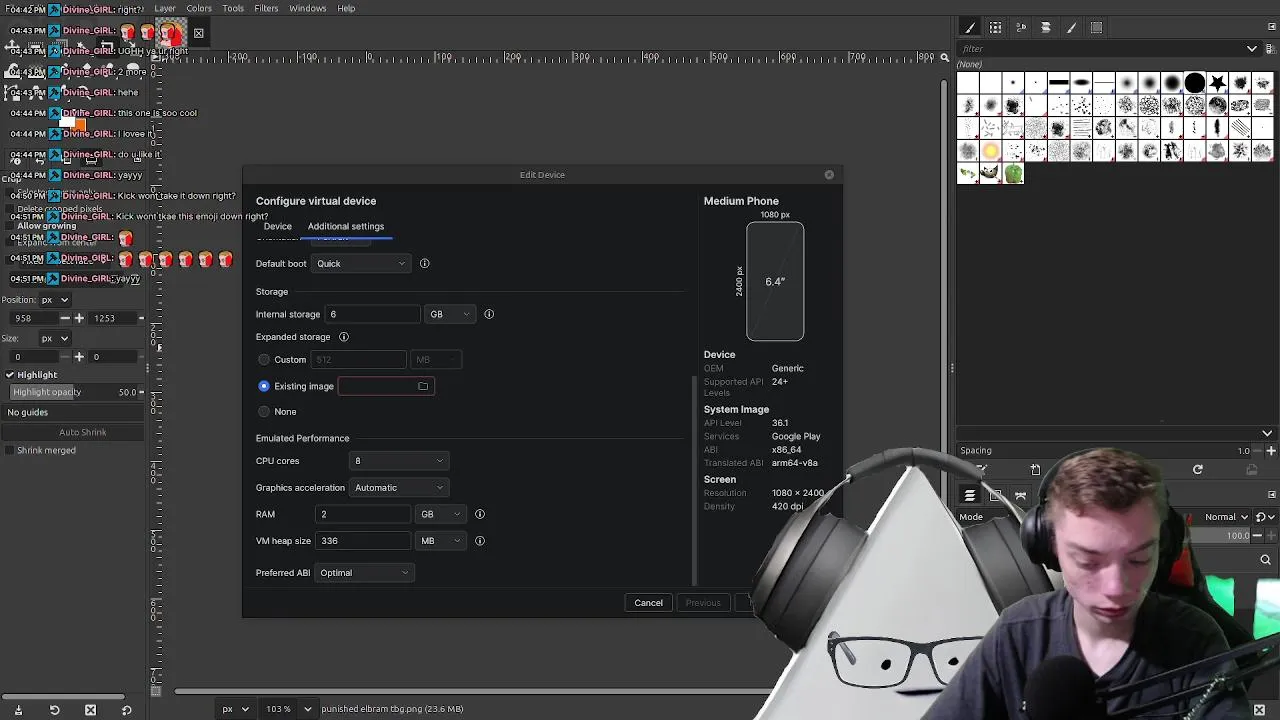Open the Layers tab icon
The height and width of the screenshot is (720, 1280).
click(x=969, y=495)
